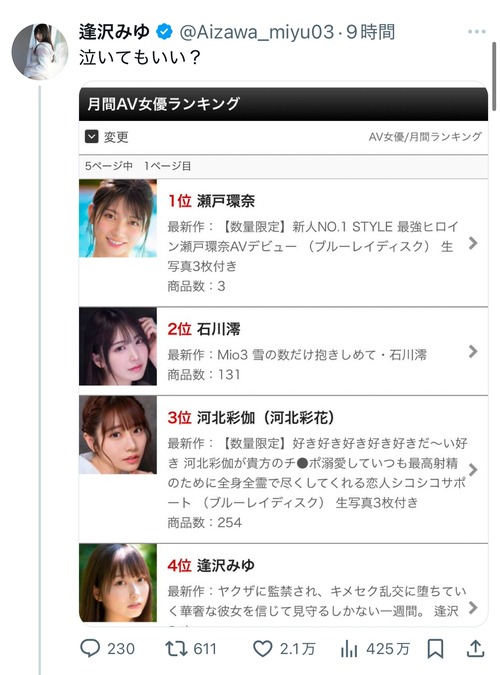Open the reply comments icon
Viewport: 500px width, 675px height.
pyautogui.click(x=90, y=648)
